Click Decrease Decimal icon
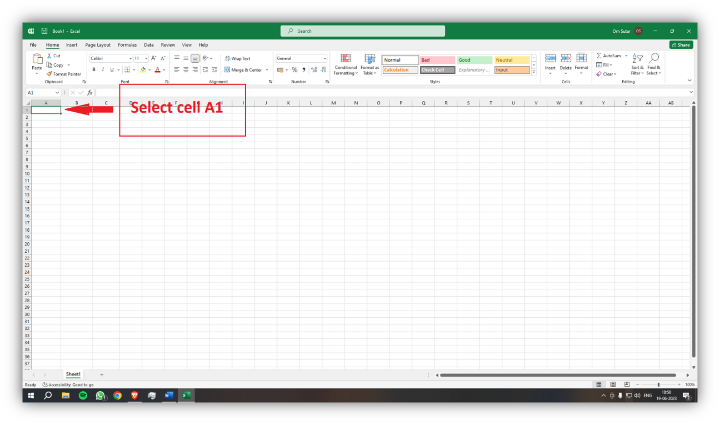The image size is (720, 425). [324, 70]
